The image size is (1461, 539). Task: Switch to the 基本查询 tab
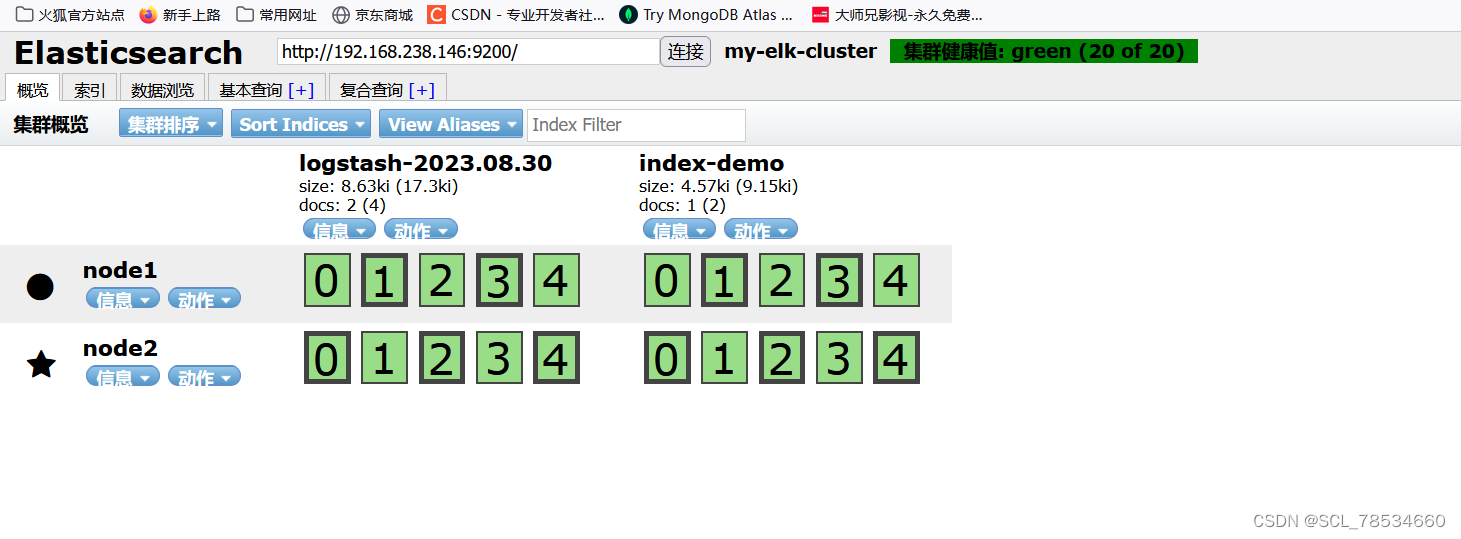[251, 89]
